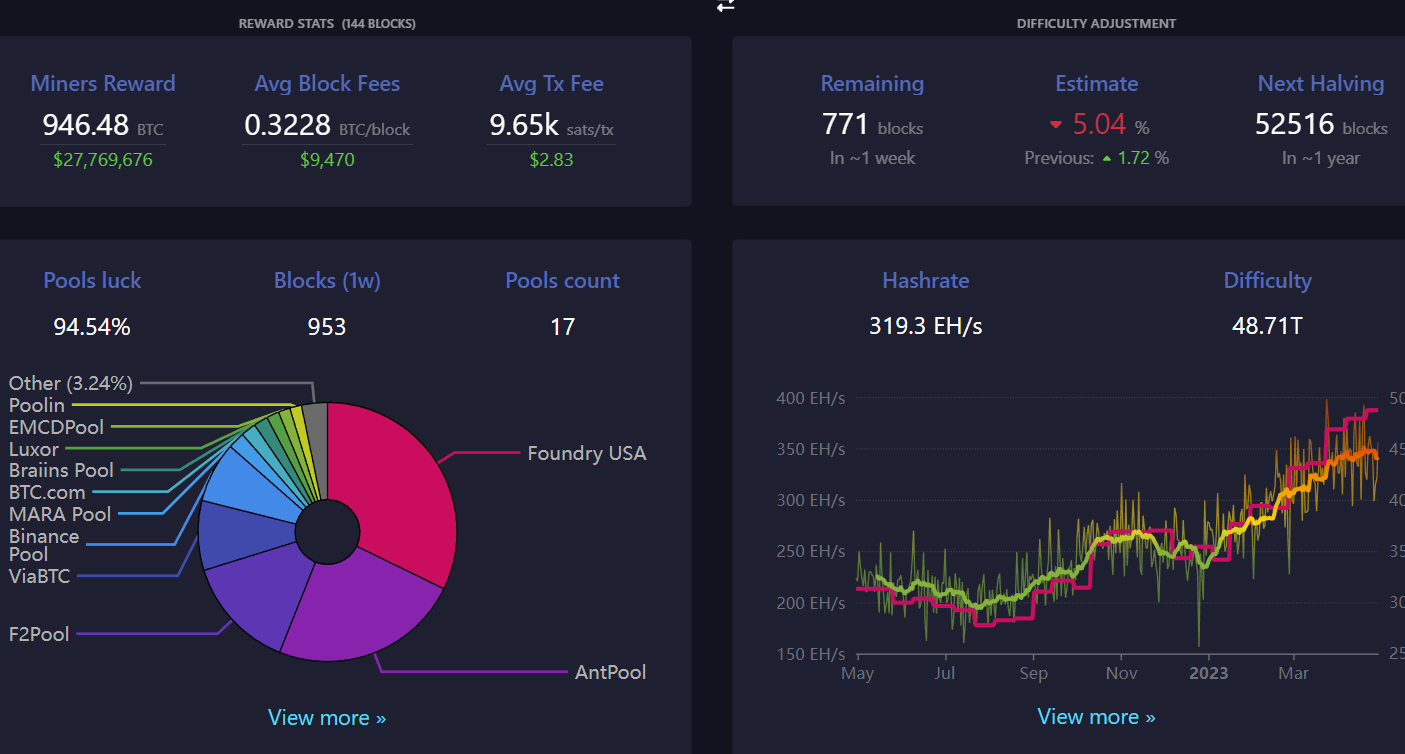Click the F2Pool label text
The height and width of the screenshot is (754, 1405).
pos(39,633)
